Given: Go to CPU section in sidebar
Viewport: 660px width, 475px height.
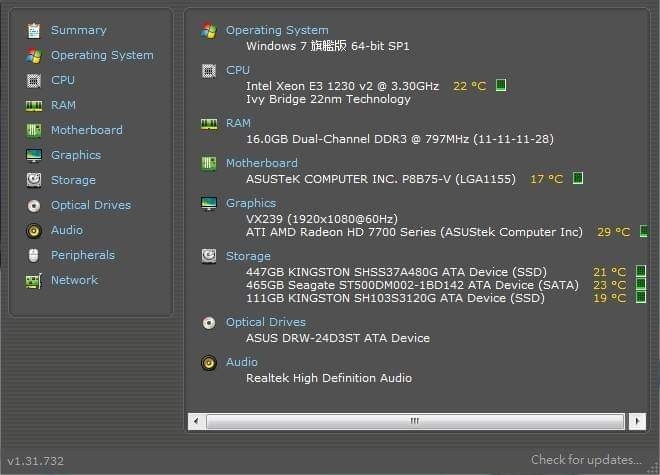Looking at the screenshot, I should (63, 80).
